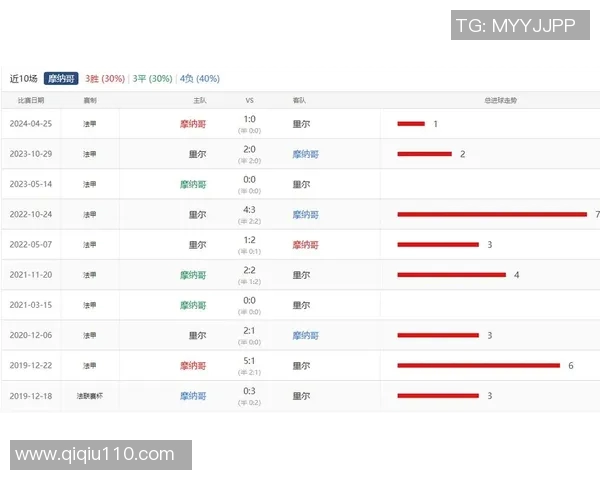Image resolution: width=600 pixels, height=480 pixels.
Task: Click the 4:3 score
Action: click(x=249, y=210)
